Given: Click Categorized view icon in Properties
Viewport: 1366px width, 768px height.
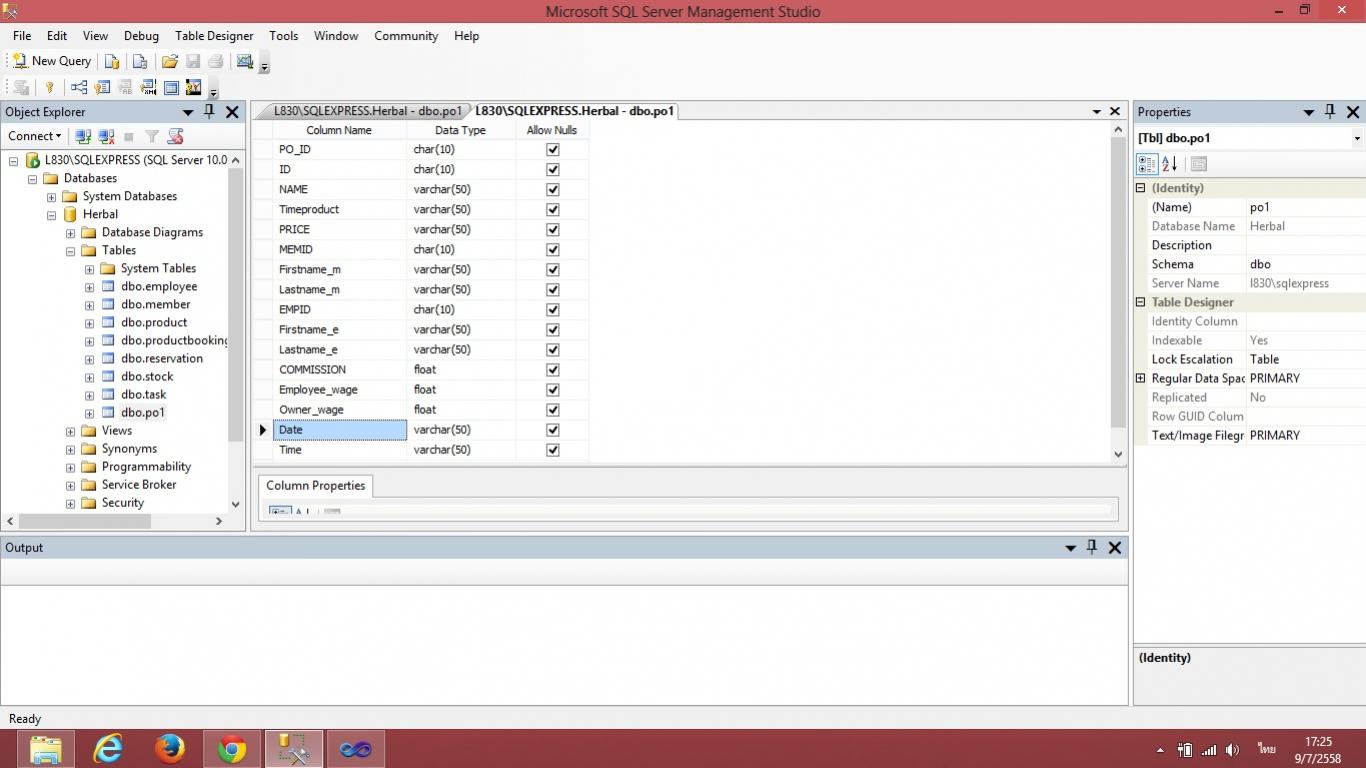Looking at the screenshot, I should click(1147, 164).
